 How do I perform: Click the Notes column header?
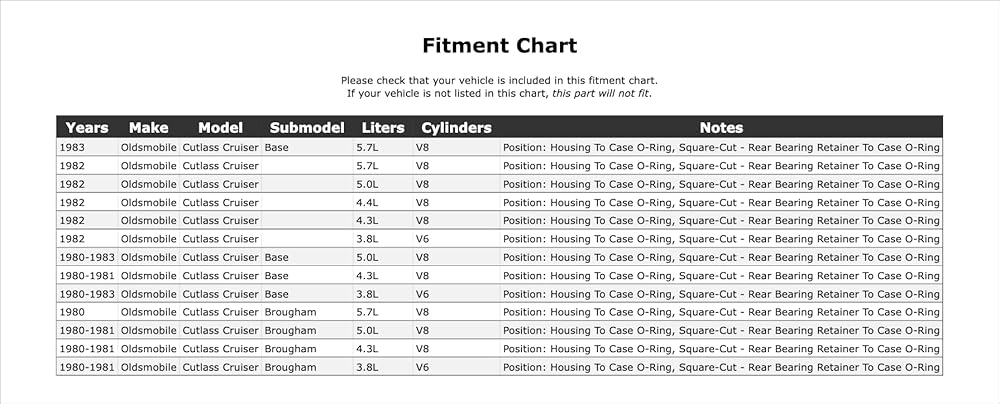[x=721, y=128]
